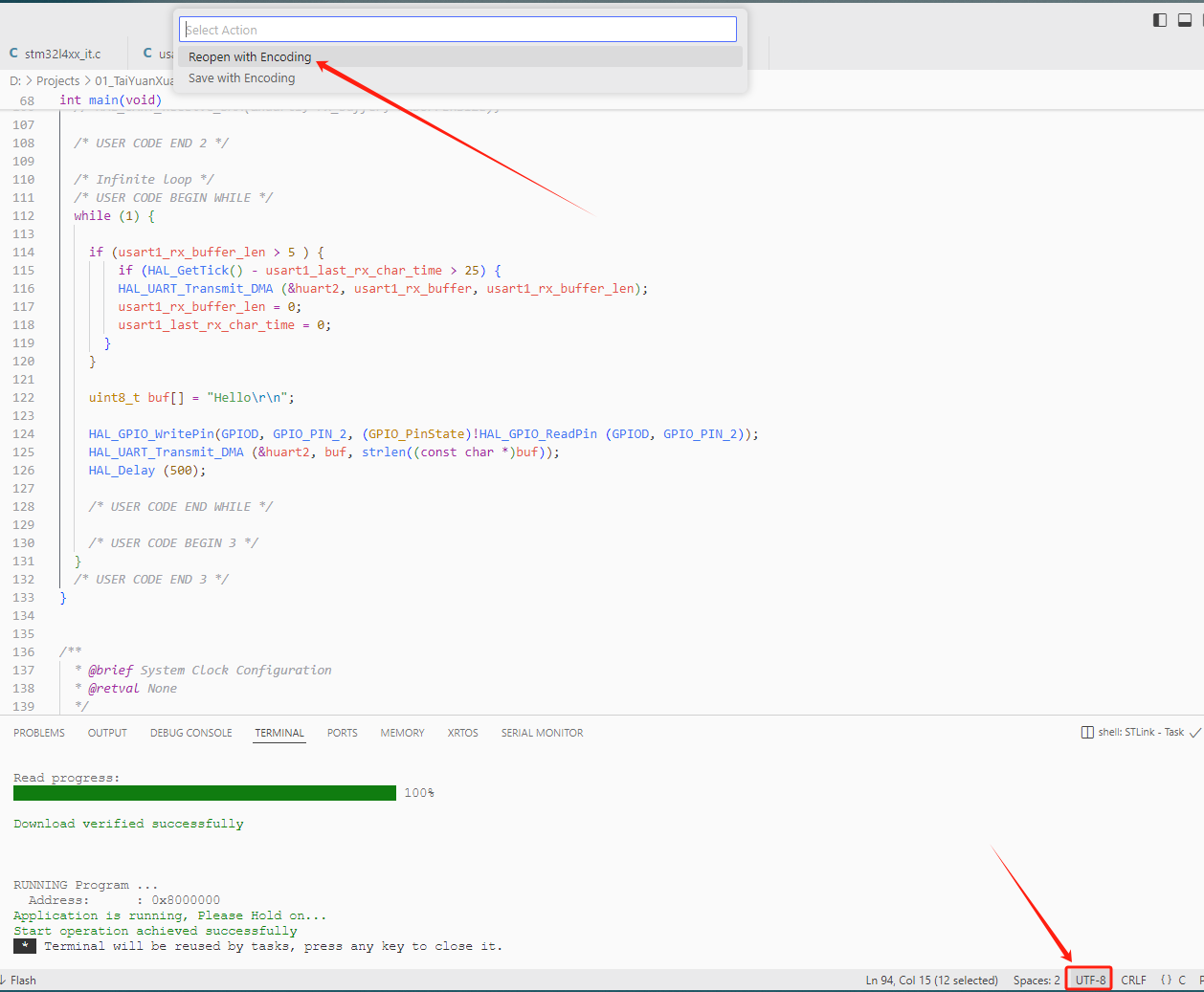
Task: Open the DEBUG CONSOLE tab
Action: click(x=190, y=733)
